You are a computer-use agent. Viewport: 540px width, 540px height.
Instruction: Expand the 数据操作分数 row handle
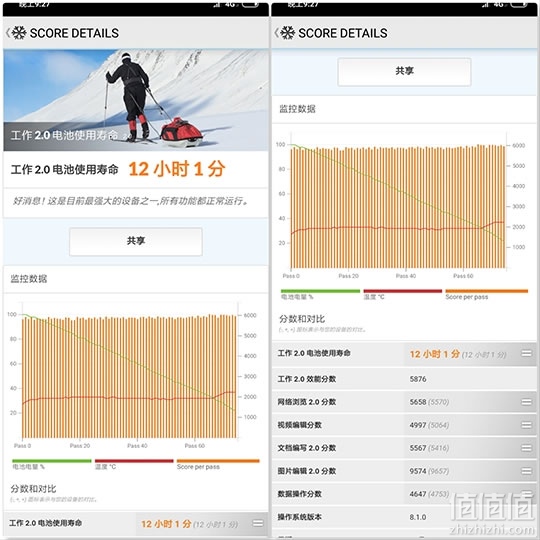point(526,494)
